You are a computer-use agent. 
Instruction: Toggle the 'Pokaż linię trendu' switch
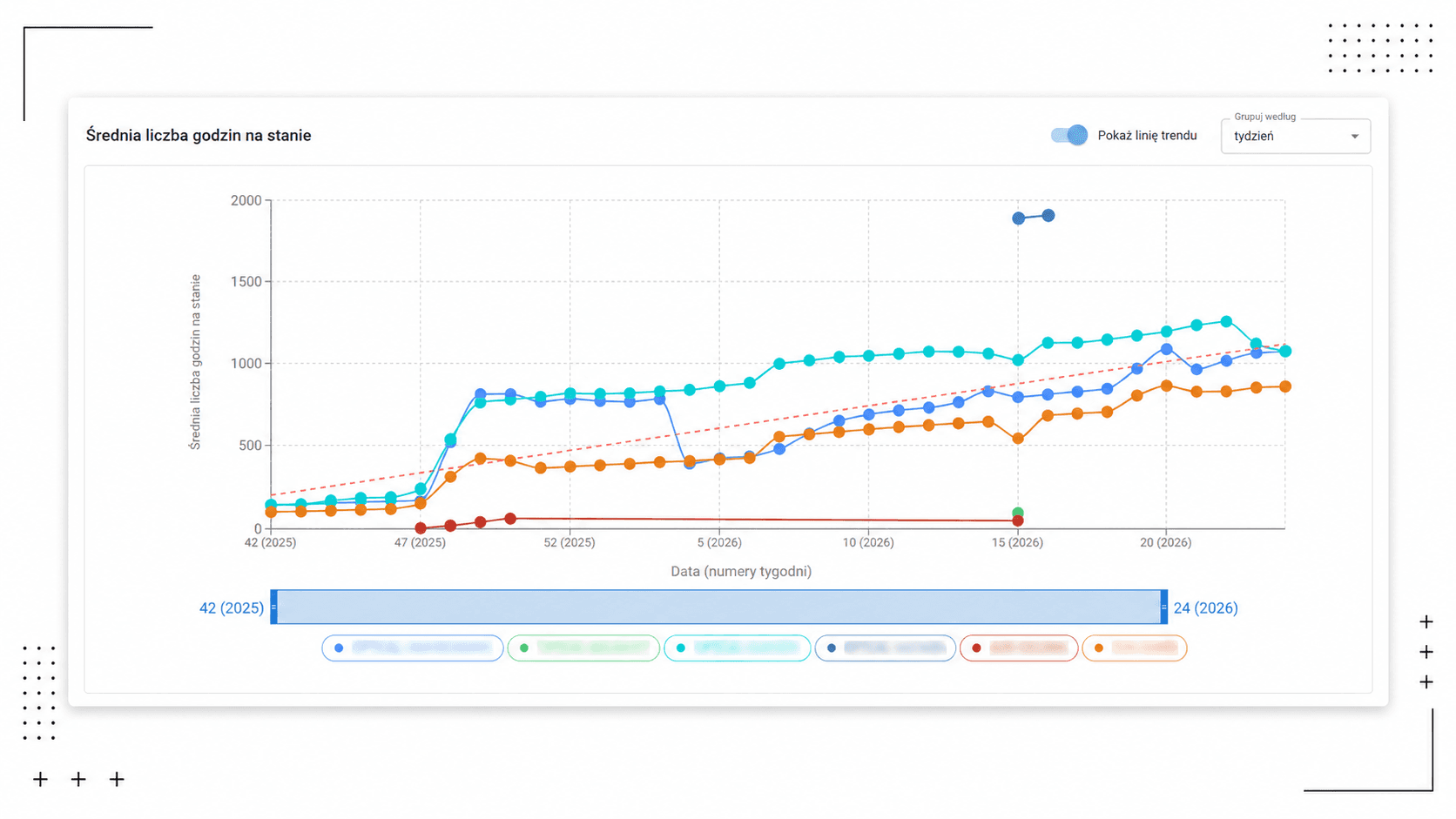1068,135
